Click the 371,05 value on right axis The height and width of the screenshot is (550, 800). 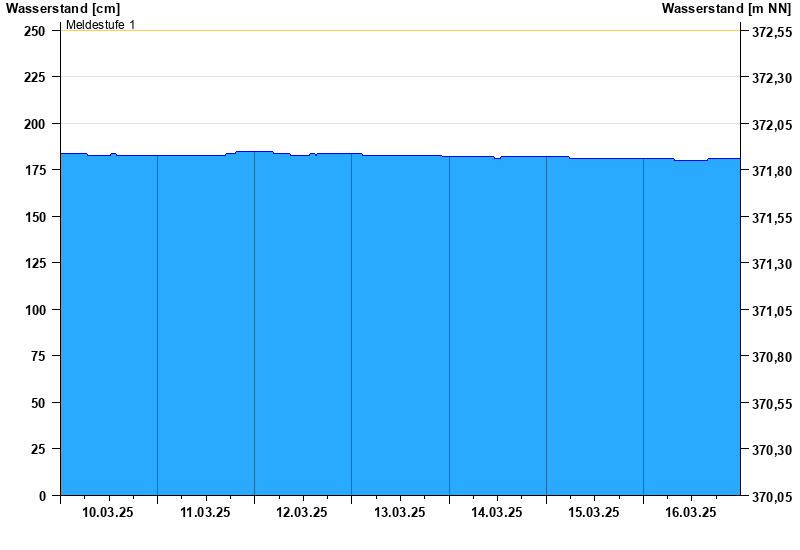(772, 311)
